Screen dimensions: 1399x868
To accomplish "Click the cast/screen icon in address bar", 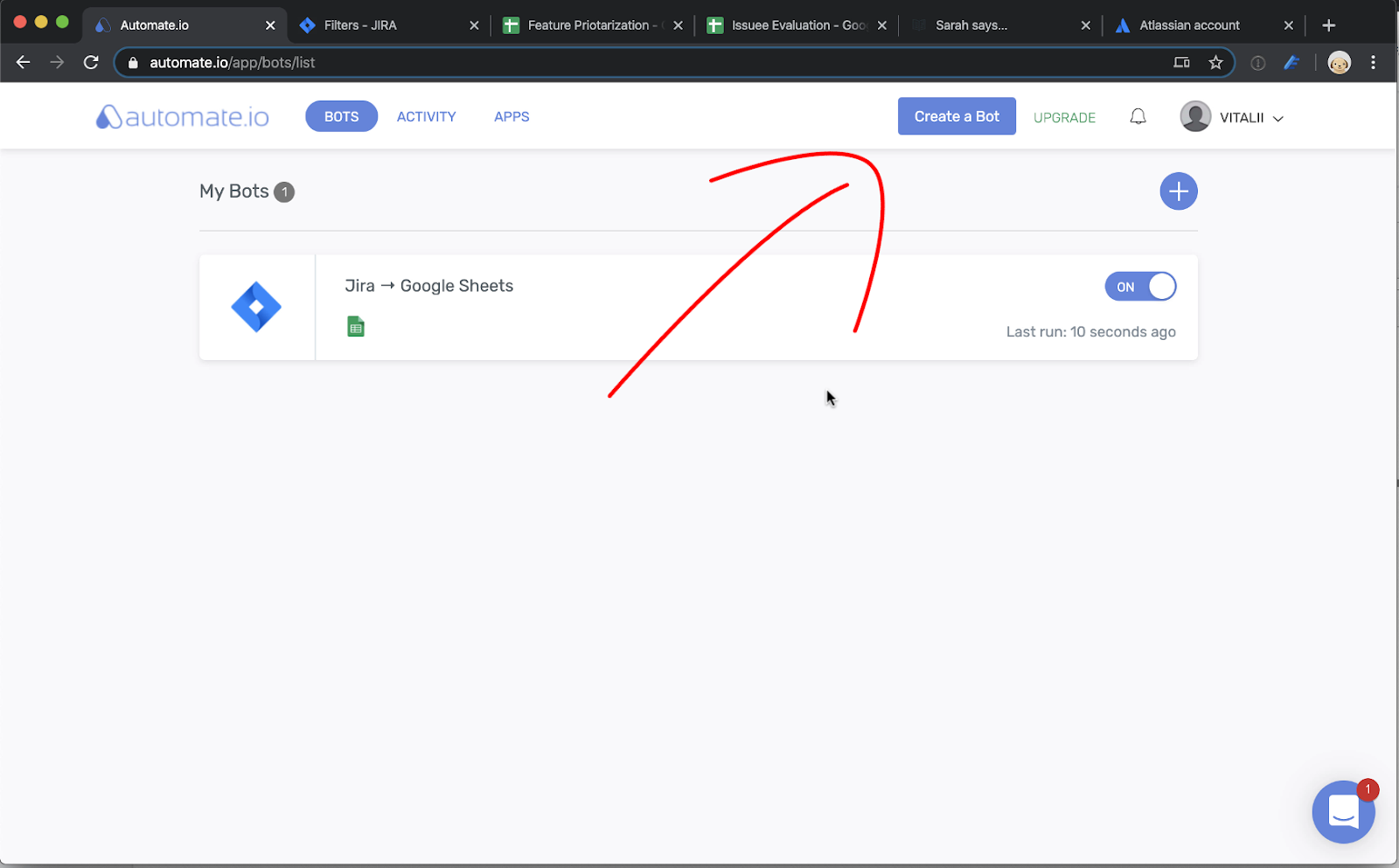I will (x=1181, y=62).
